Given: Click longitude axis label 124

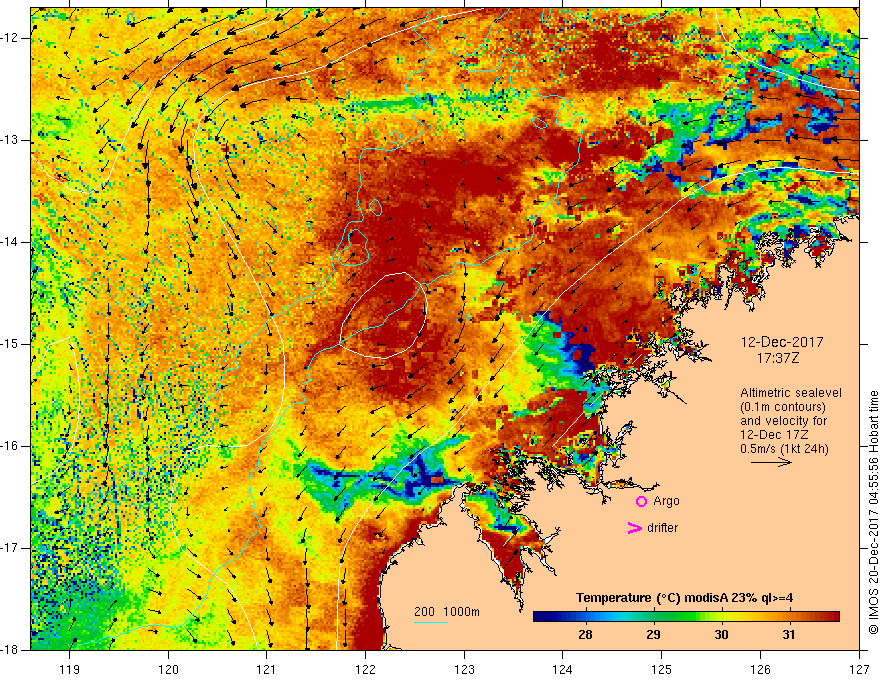Looking at the screenshot, I should [x=563, y=669].
